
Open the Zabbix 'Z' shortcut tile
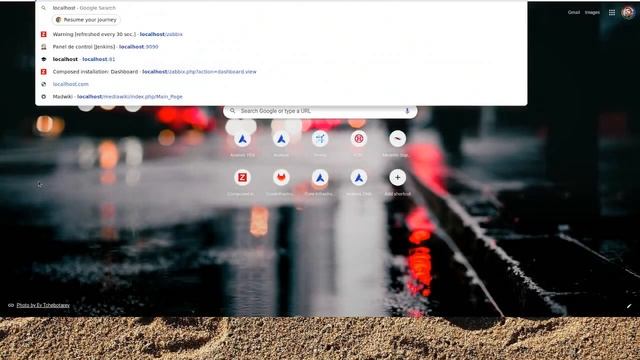[x=242, y=178]
